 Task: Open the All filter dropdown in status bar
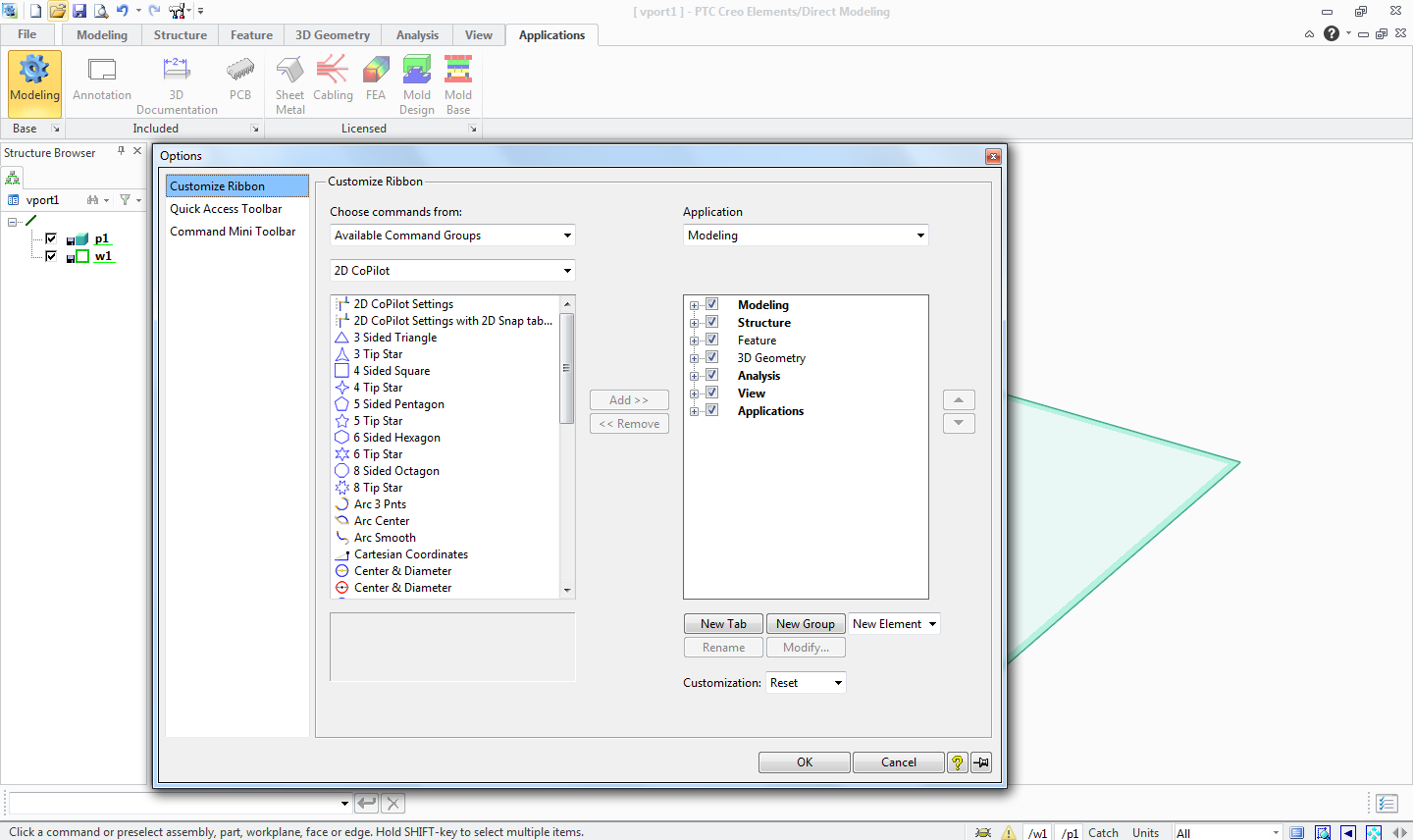point(1228,832)
